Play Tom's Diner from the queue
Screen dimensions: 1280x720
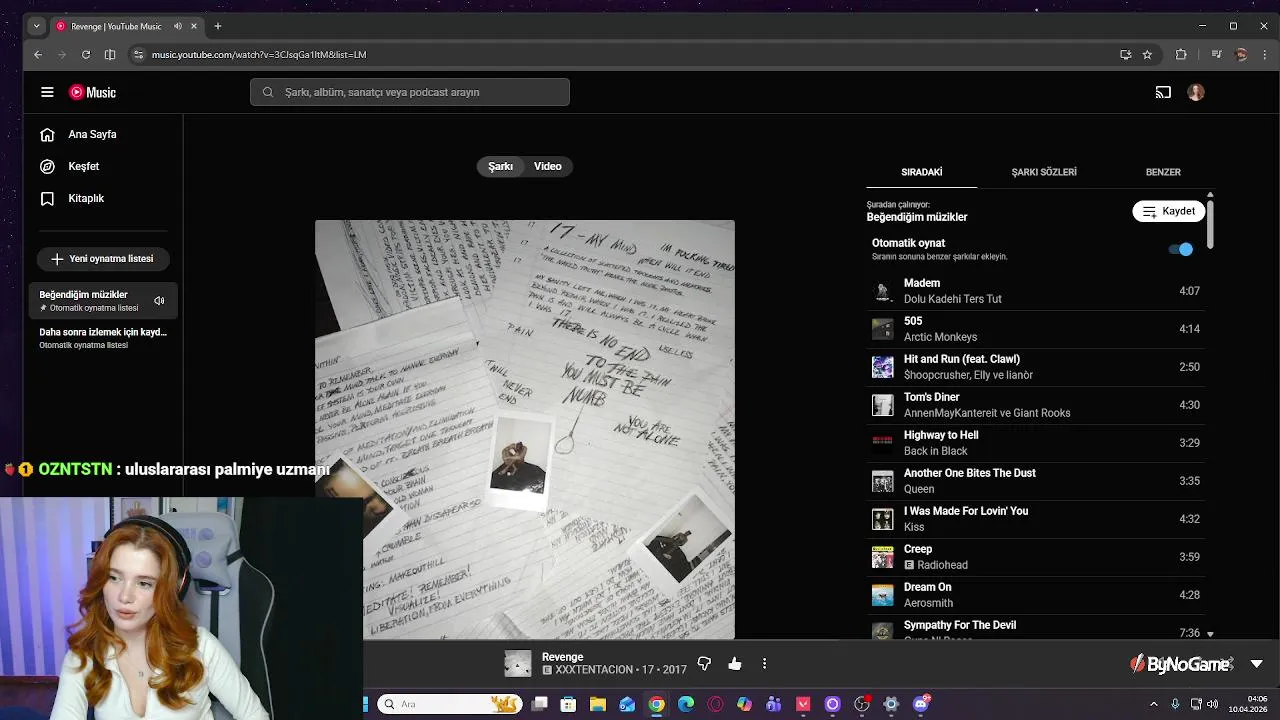(x=1035, y=405)
